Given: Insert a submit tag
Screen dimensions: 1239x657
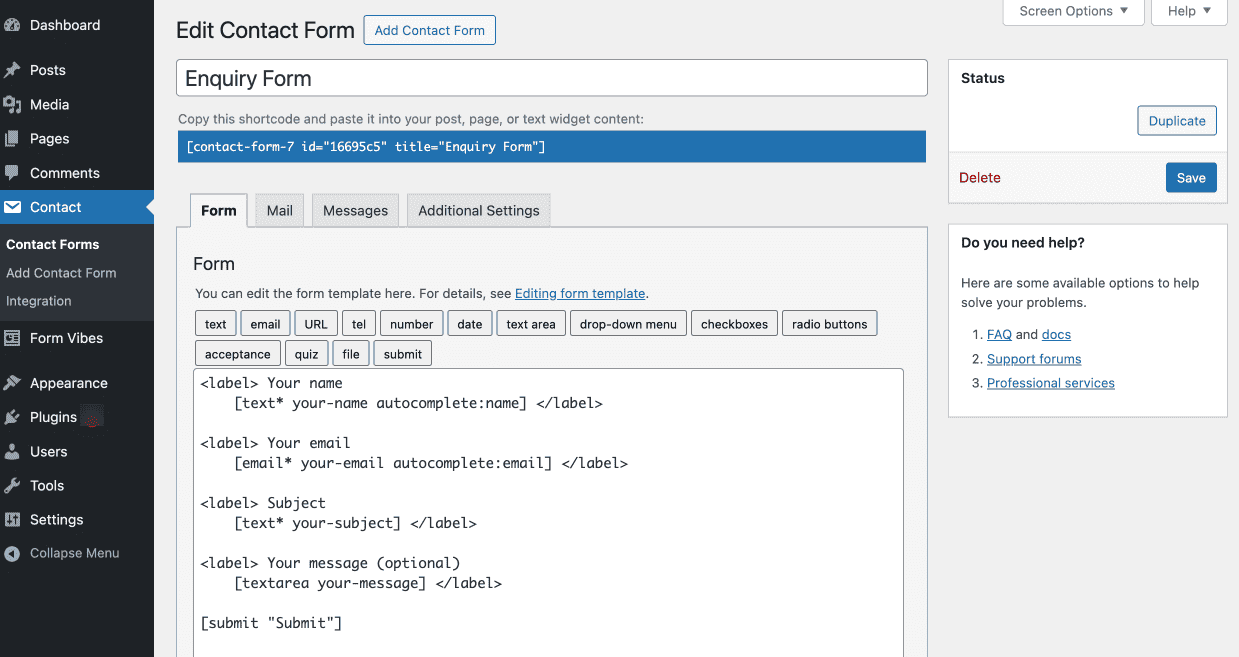Looking at the screenshot, I should tap(403, 354).
